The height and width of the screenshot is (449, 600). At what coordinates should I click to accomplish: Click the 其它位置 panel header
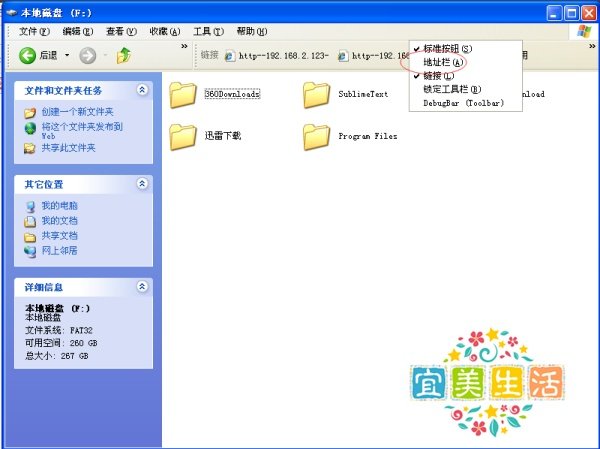pyautogui.click(x=83, y=184)
